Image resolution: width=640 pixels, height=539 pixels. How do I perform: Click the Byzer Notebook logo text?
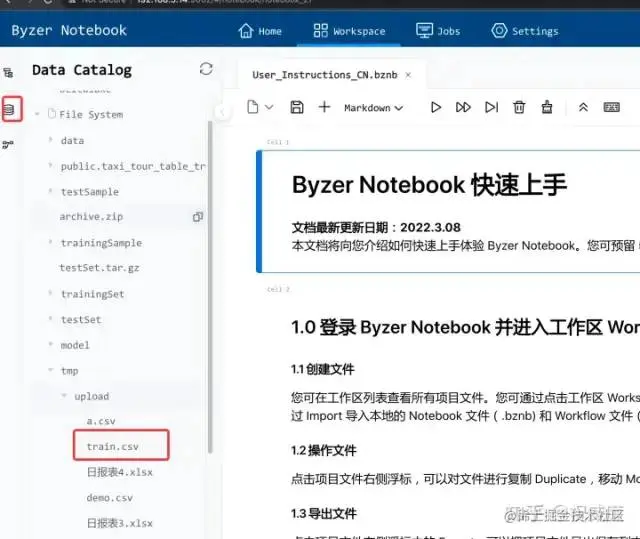coord(69,31)
